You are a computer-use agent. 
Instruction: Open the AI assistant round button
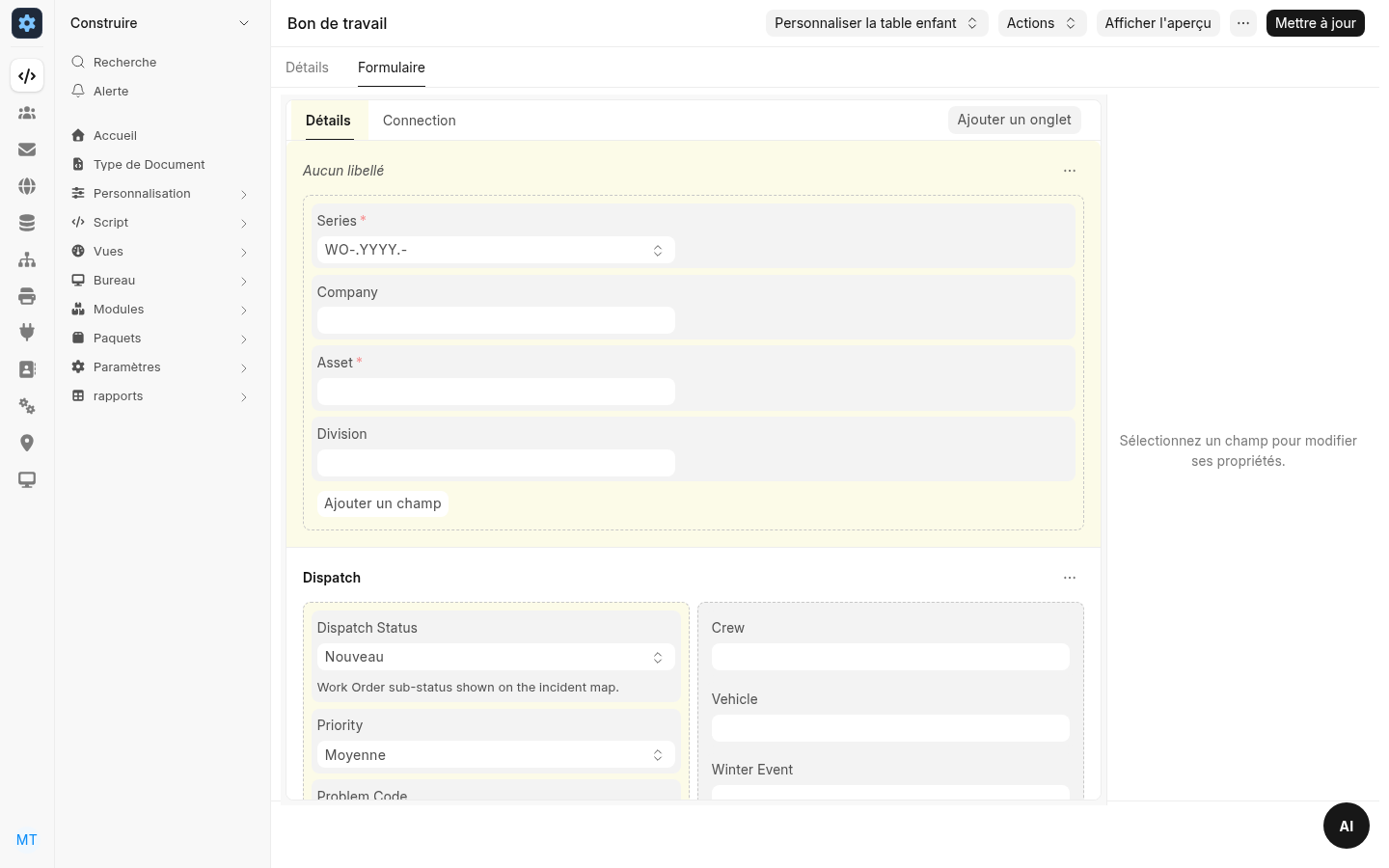click(x=1347, y=826)
